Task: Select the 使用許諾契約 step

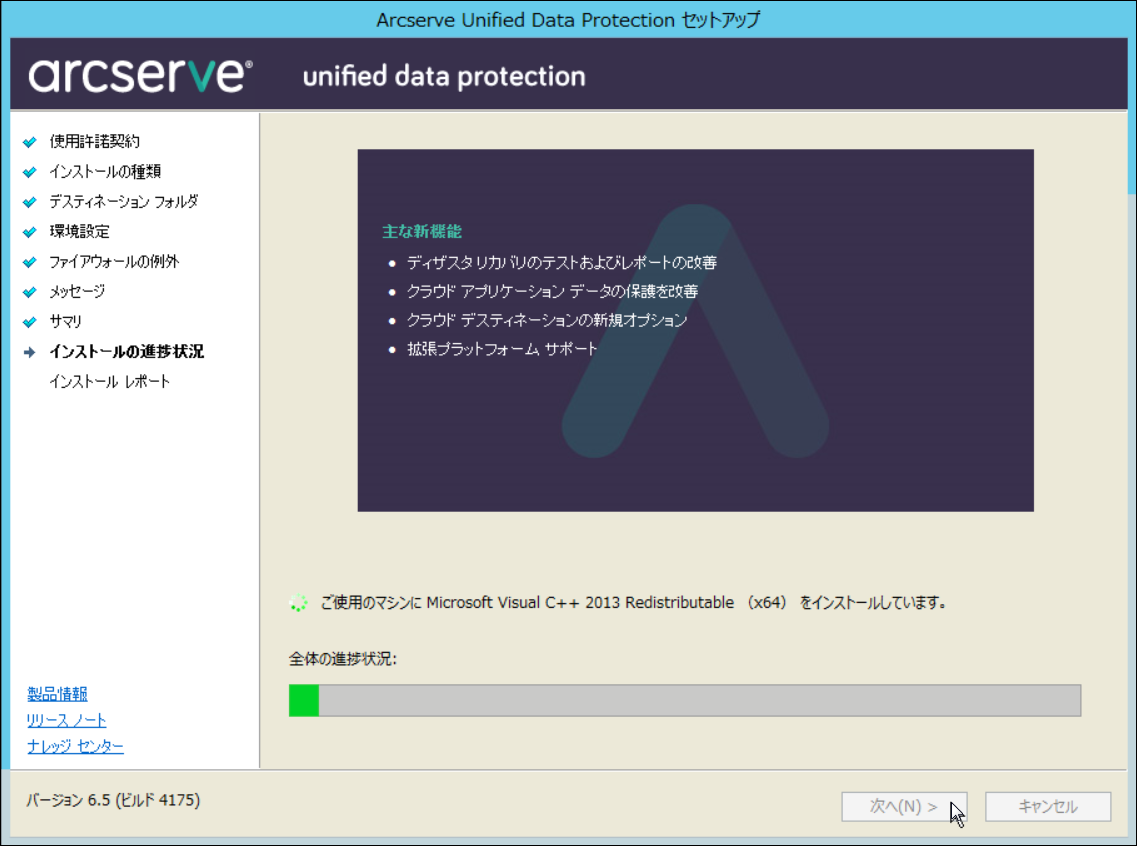Action: (x=94, y=141)
